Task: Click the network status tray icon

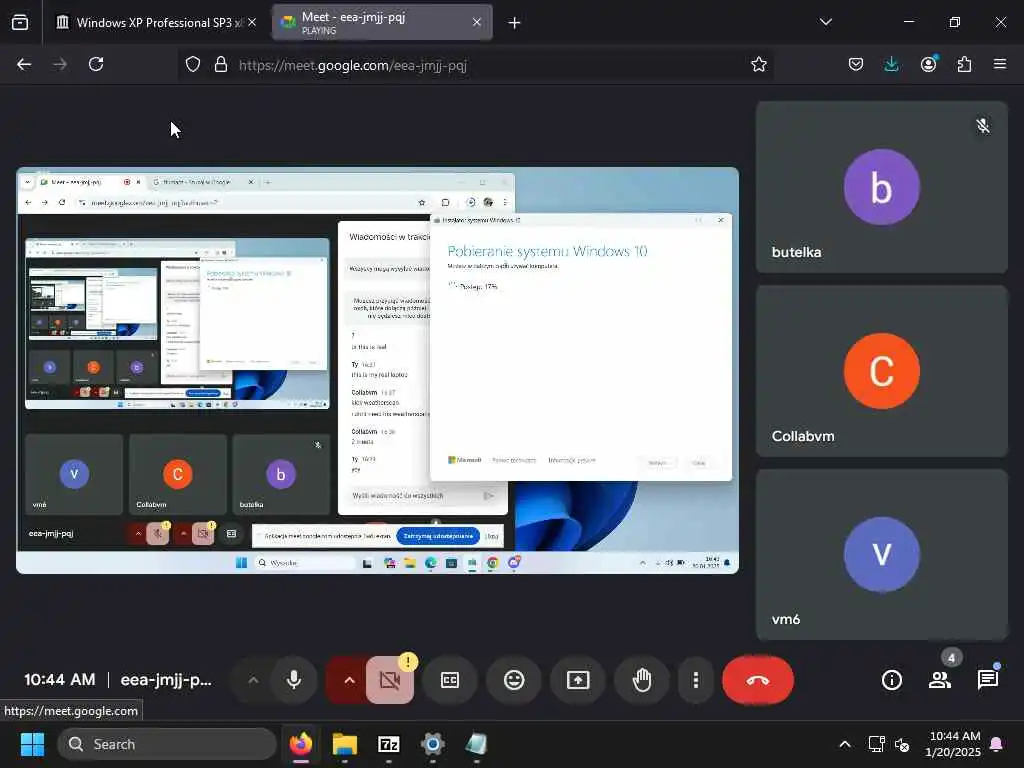Action: click(876, 744)
